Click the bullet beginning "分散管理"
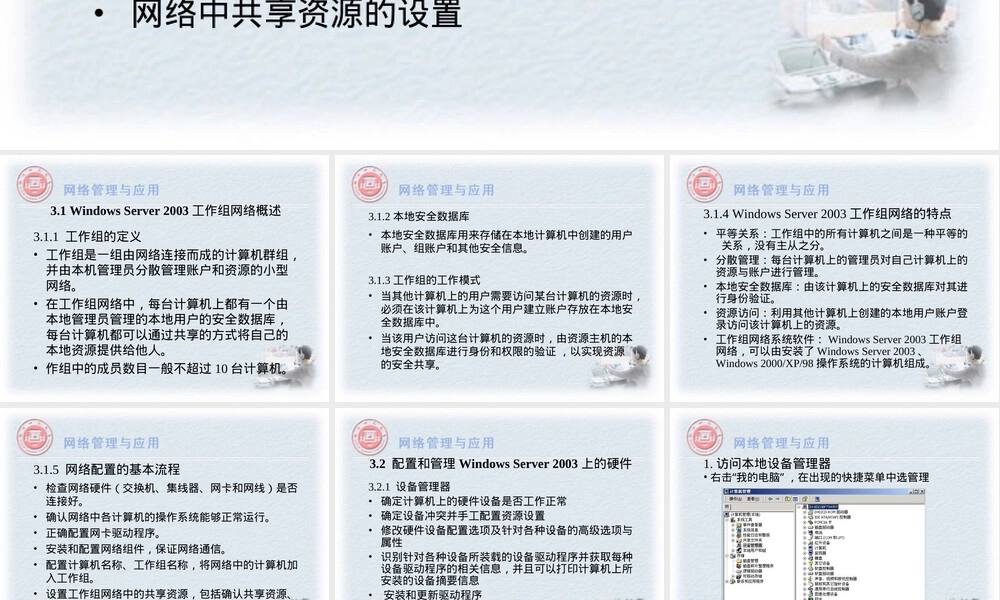 tap(841, 266)
